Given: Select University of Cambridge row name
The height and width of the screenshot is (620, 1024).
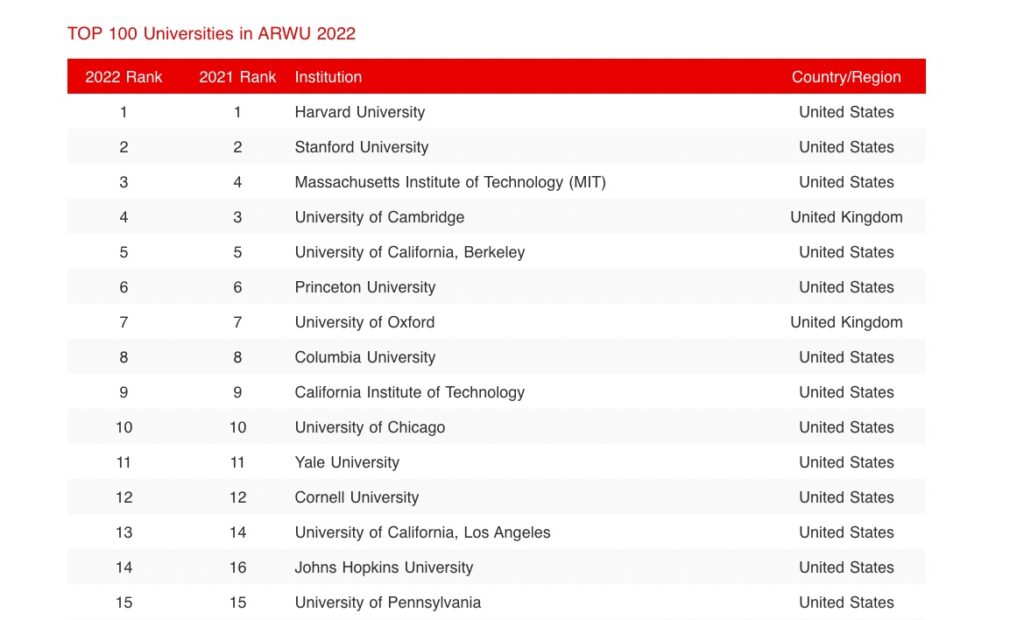Looking at the screenshot, I should click(379, 217).
